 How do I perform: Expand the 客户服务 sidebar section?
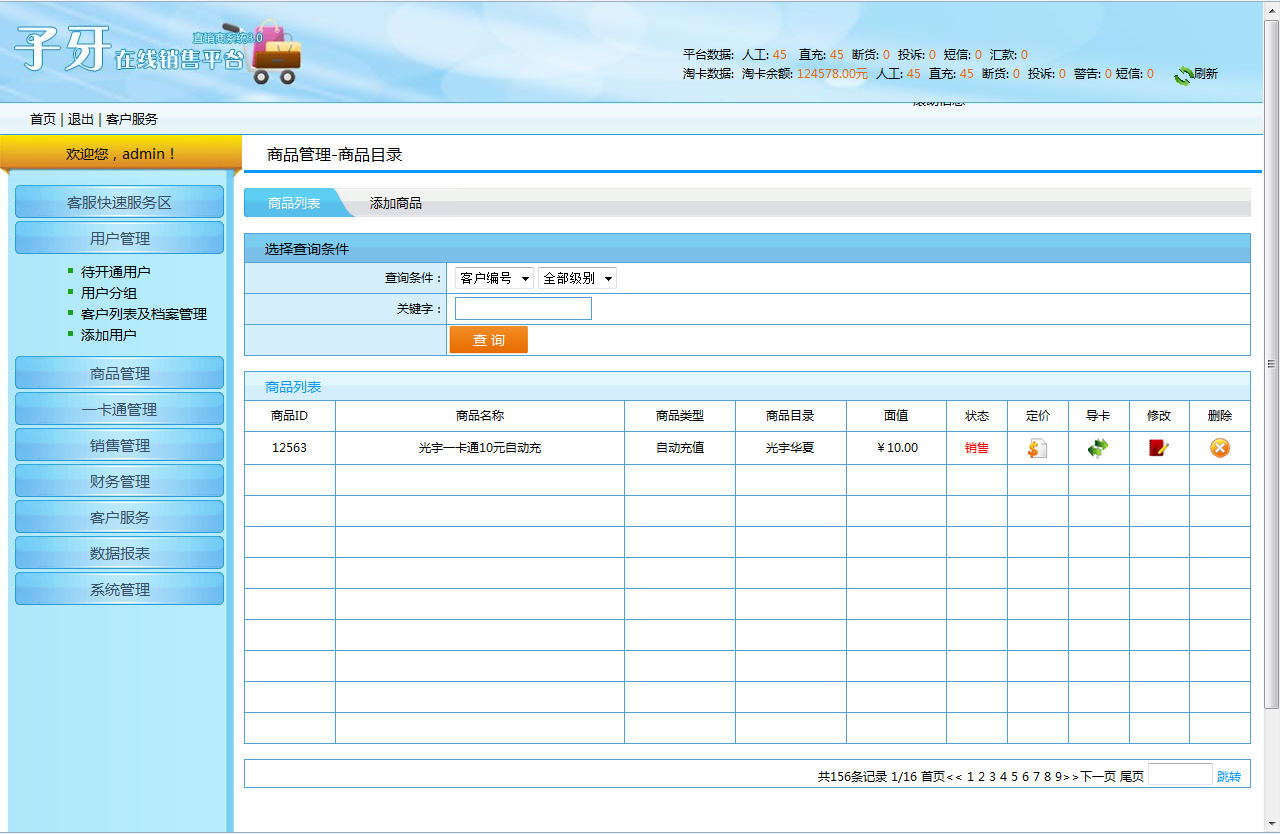(x=119, y=517)
